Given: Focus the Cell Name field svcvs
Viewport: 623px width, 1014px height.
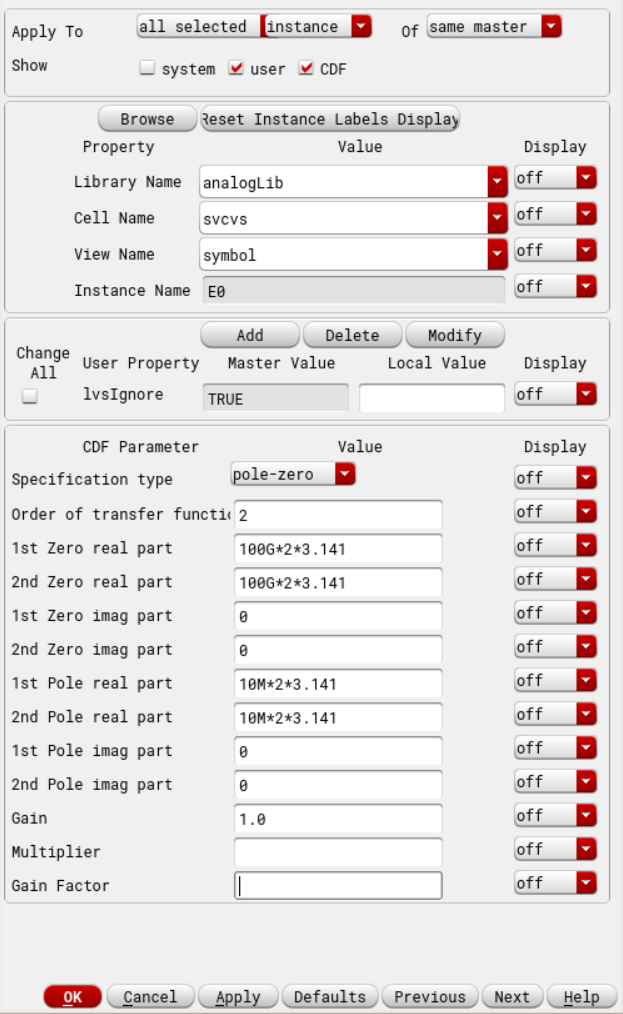Looking at the screenshot, I should (x=344, y=219).
